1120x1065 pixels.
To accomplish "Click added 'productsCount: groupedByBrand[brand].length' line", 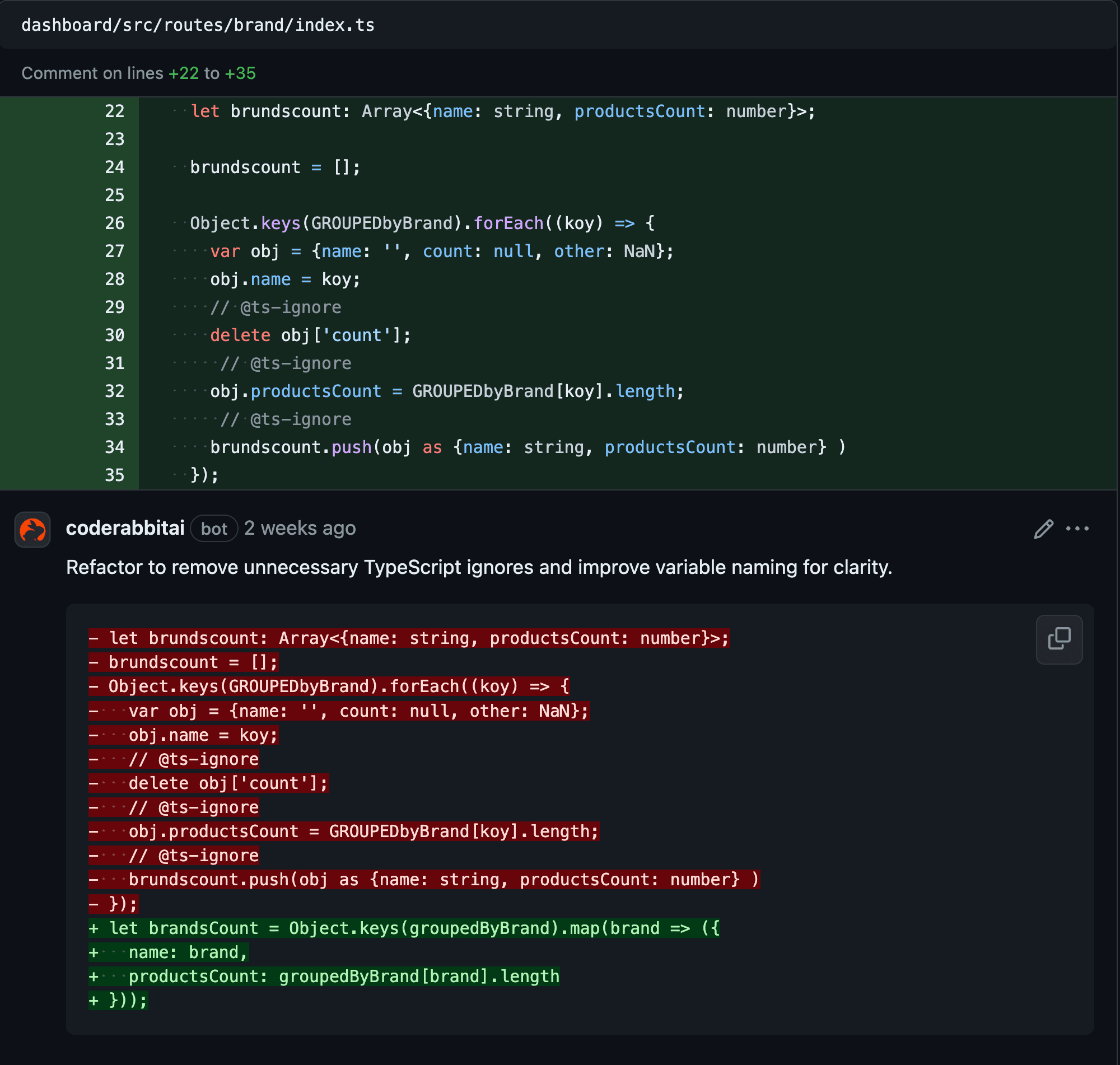I will coord(324,977).
